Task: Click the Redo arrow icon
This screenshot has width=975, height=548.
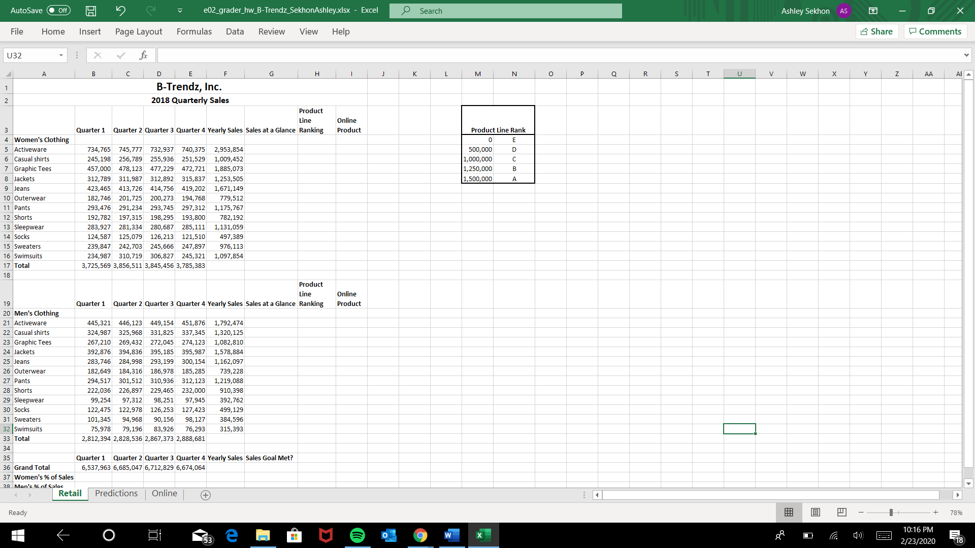Action: tap(150, 11)
